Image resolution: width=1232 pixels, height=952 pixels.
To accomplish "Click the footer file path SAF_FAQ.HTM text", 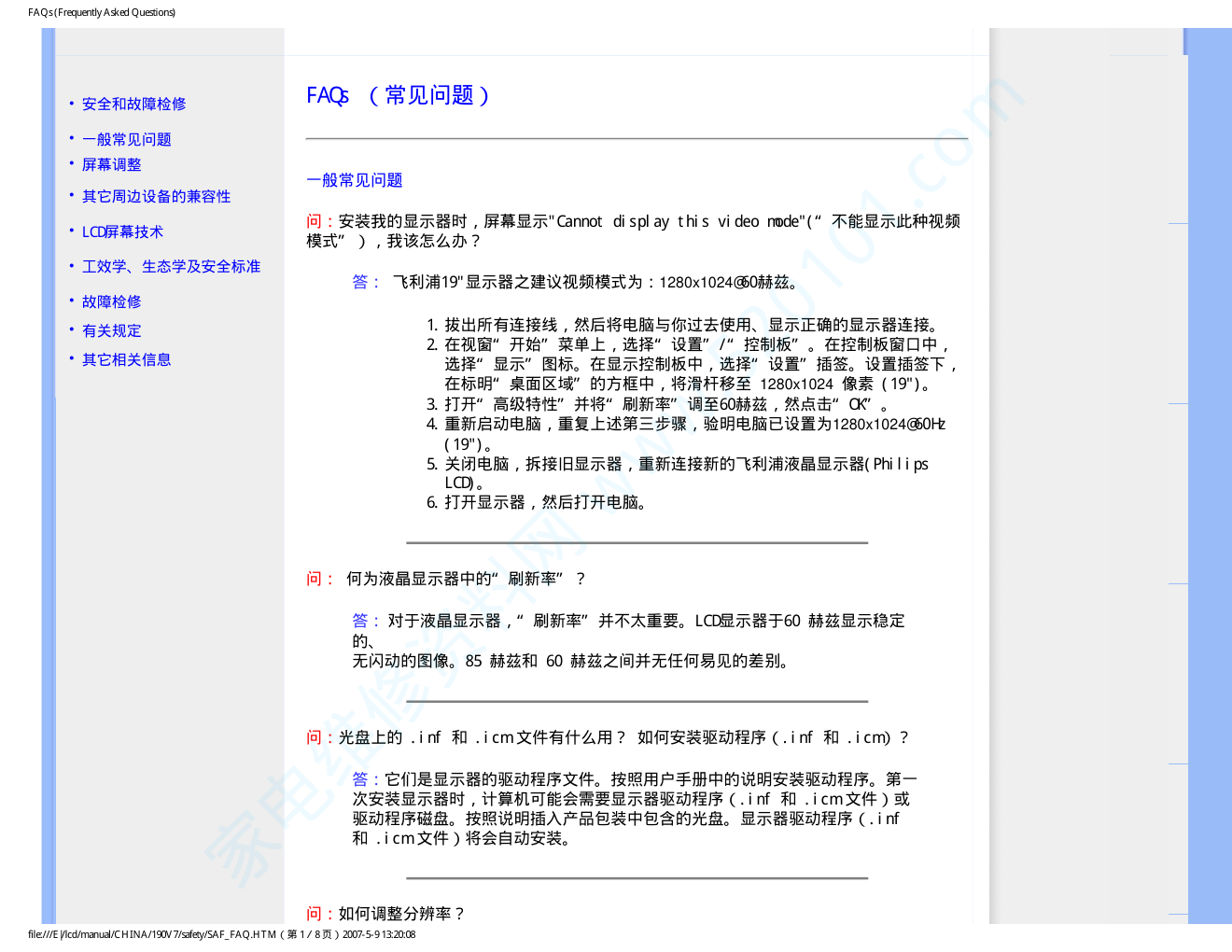I will tap(222, 934).
